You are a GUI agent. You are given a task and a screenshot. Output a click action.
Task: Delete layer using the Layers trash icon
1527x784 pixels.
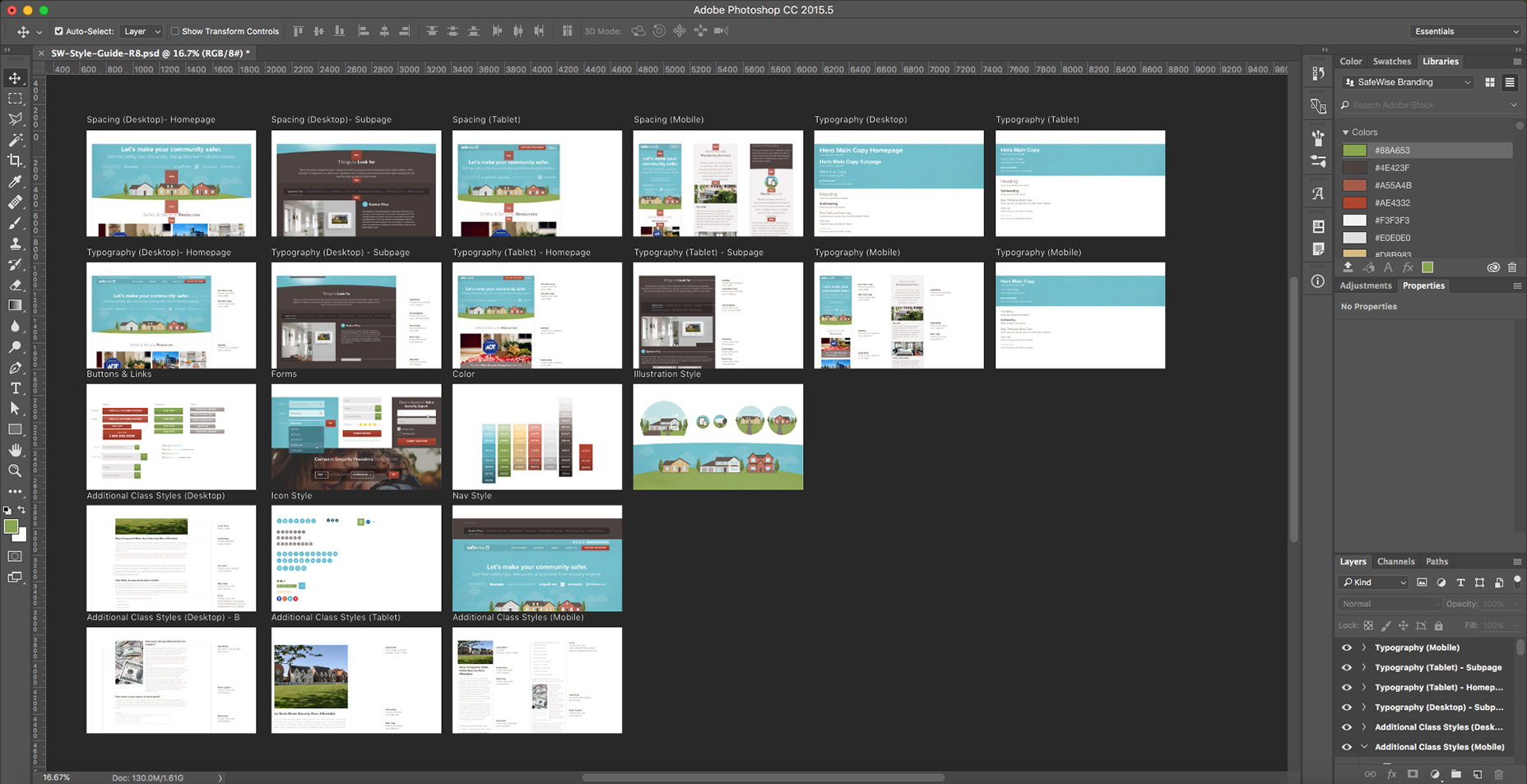click(x=1498, y=774)
